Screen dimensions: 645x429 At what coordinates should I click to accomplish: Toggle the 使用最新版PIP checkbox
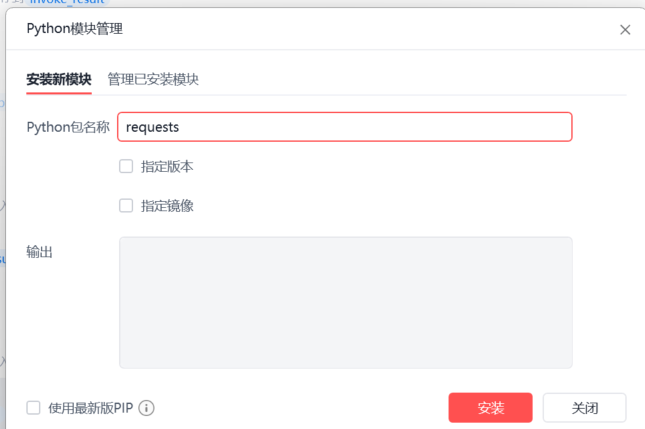[34, 408]
